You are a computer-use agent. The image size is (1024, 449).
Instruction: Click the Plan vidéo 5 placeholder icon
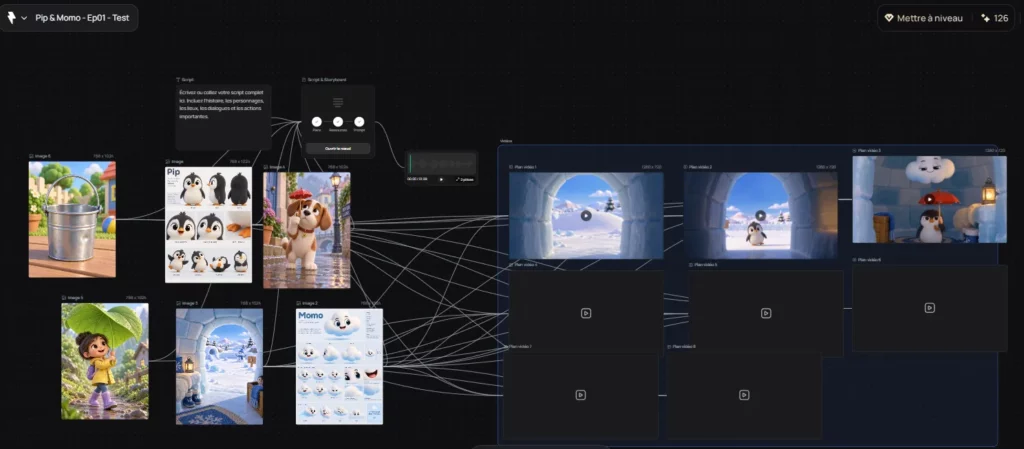pos(766,313)
